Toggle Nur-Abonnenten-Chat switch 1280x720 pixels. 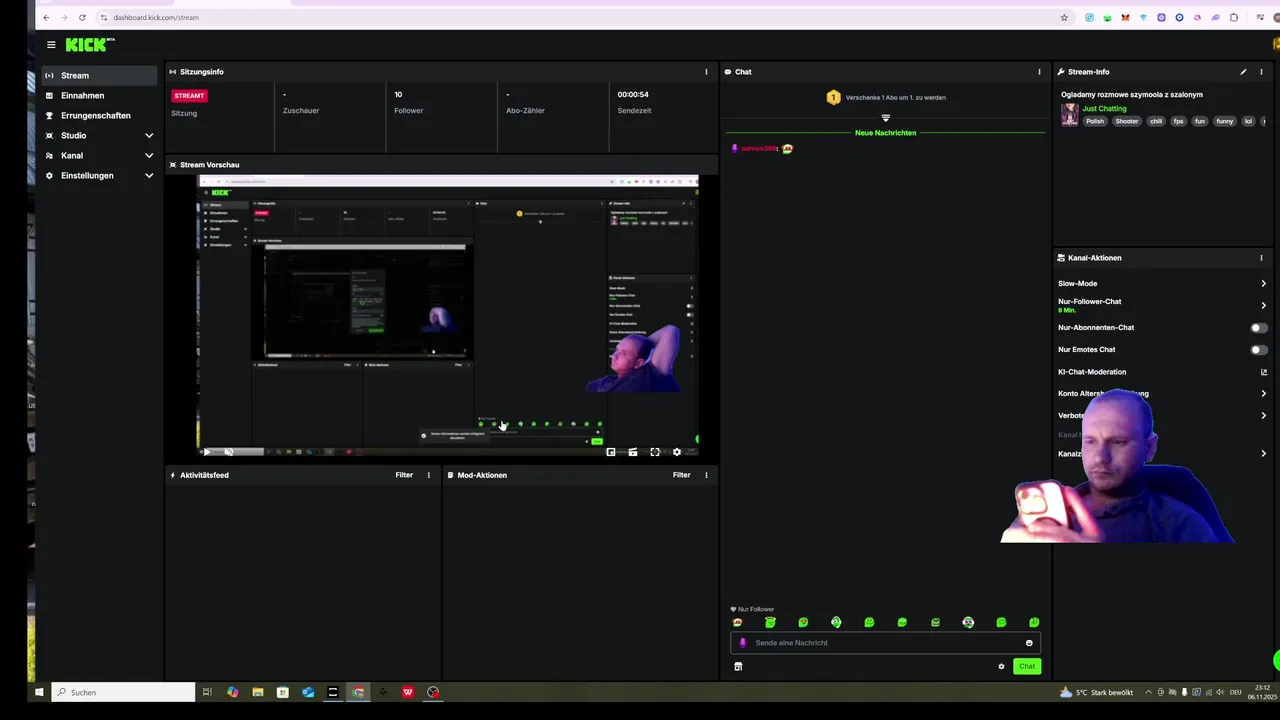click(x=1259, y=328)
